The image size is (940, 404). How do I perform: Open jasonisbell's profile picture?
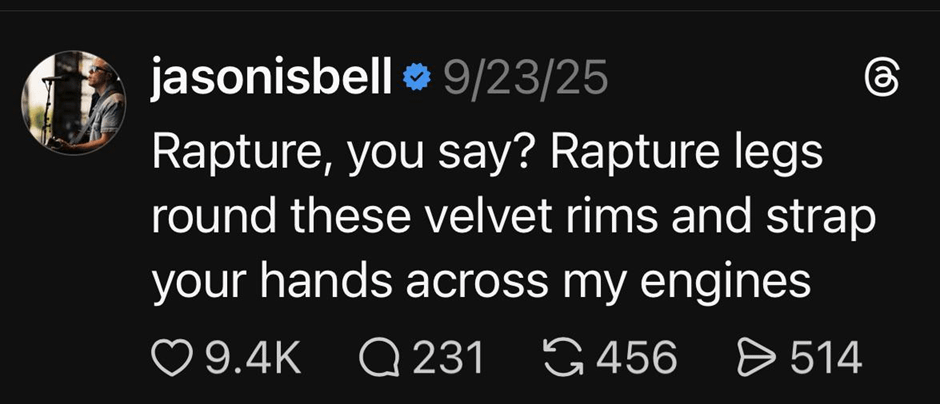[73, 103]
